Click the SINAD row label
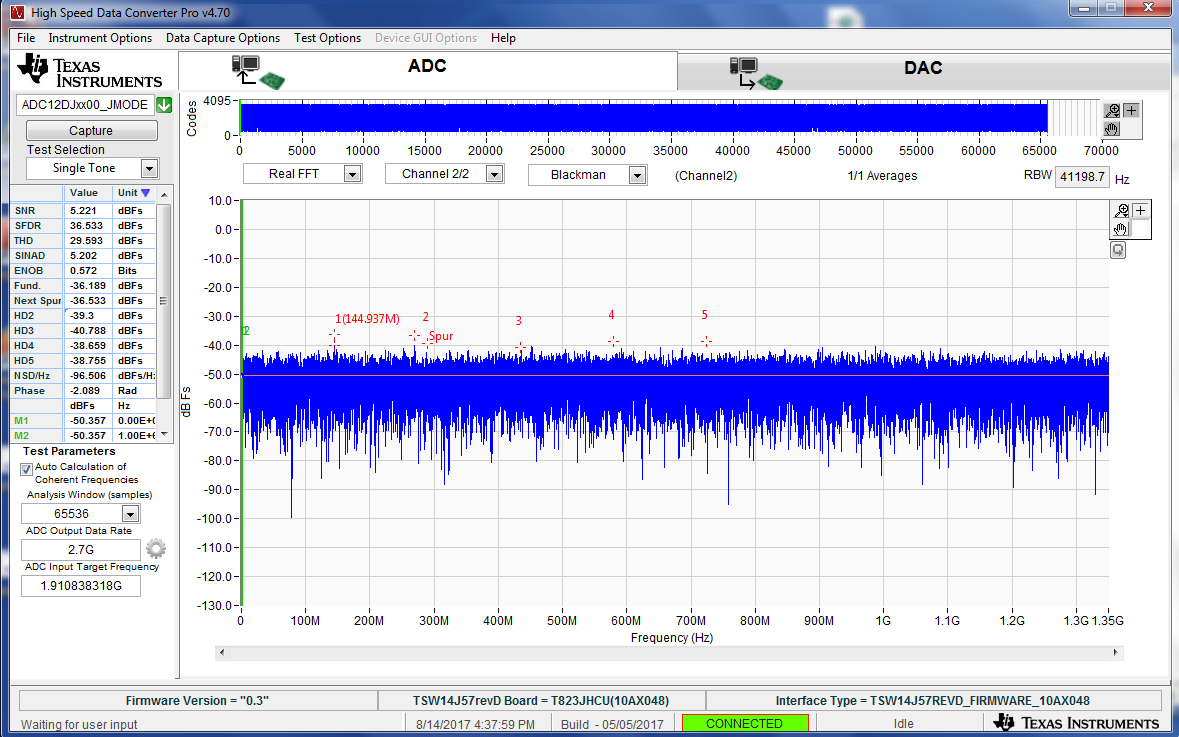Screen dimensions: 1179x737 (29, 256)
